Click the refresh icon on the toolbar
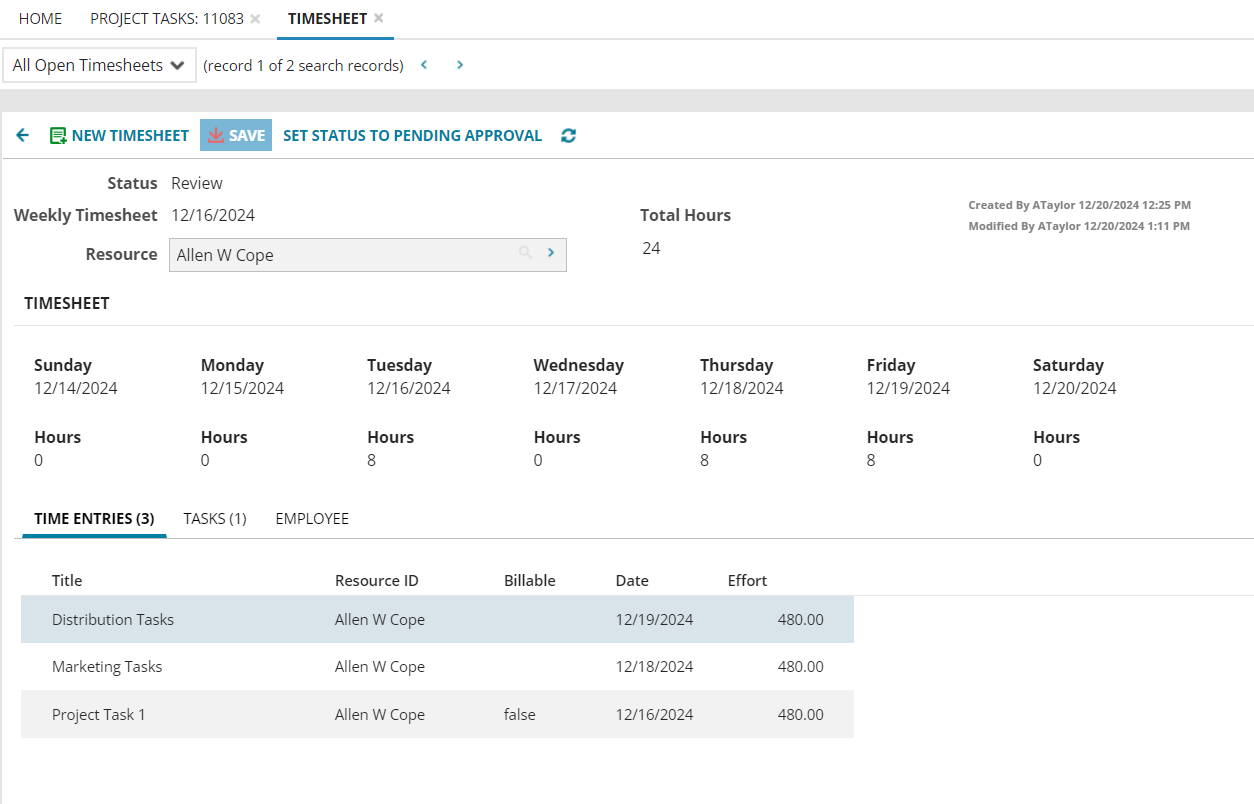The height and width of the screenshot is (804, 1254). 568,134
